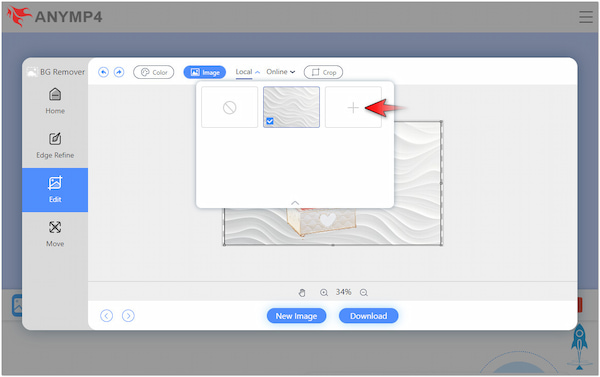Expand the Online images dropdown
600x377 pixels.
point(280,72)
